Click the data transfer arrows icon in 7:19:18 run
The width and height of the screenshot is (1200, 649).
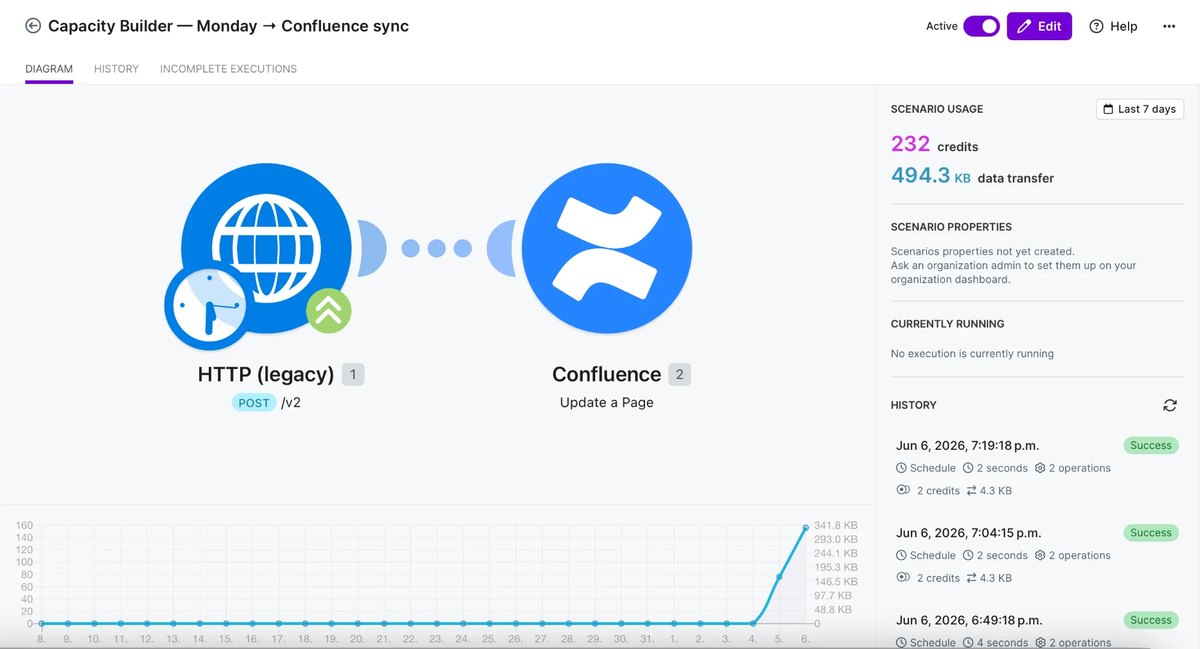[x=972, y=491]
